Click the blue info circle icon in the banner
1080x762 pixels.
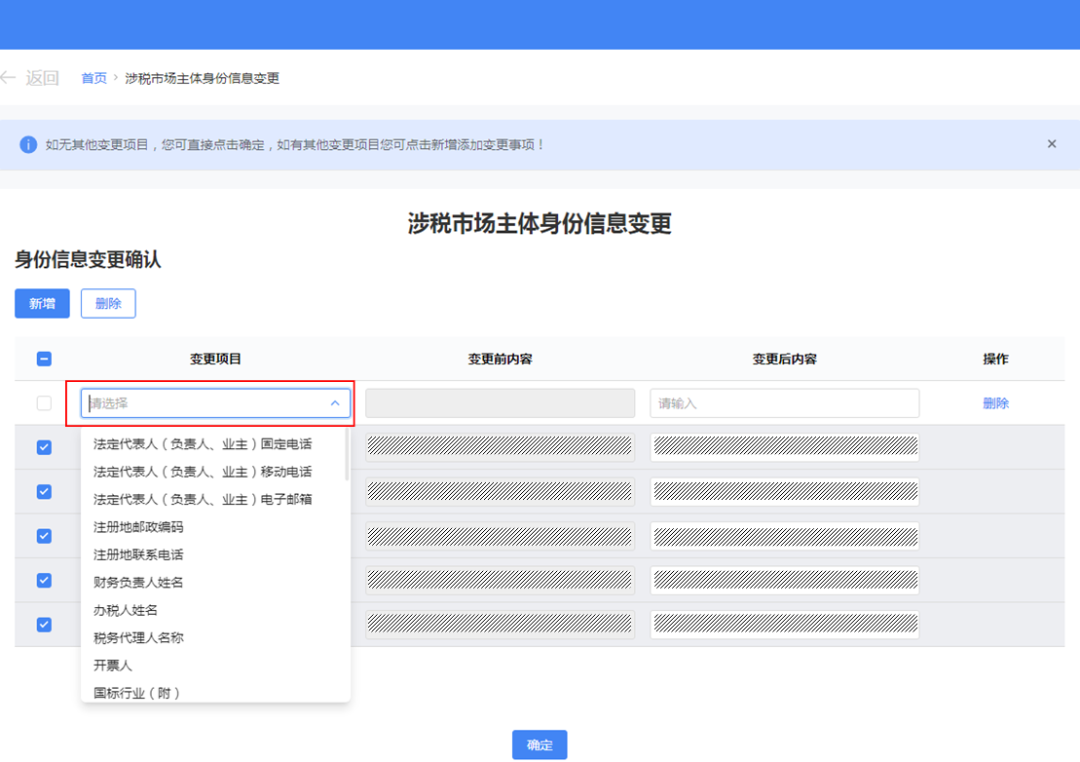[28, 145]
